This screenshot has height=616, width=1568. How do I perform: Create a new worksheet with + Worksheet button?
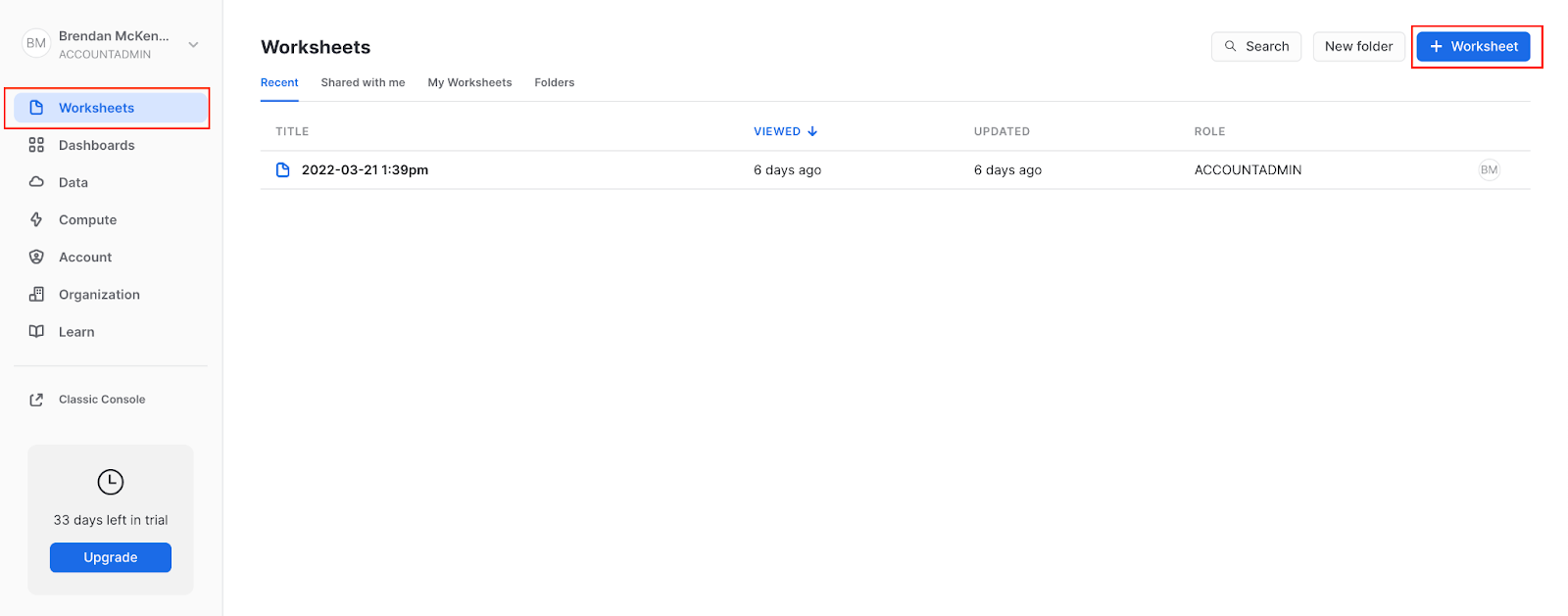tap(1473, 46)
